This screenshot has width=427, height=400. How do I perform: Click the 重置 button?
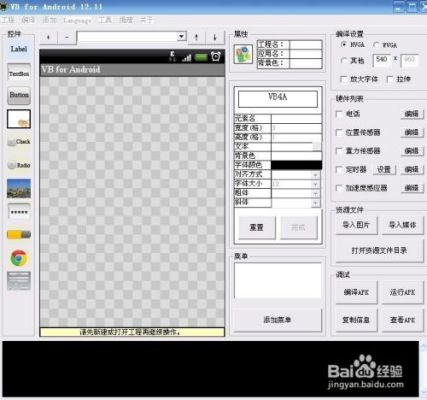[257, 227]
